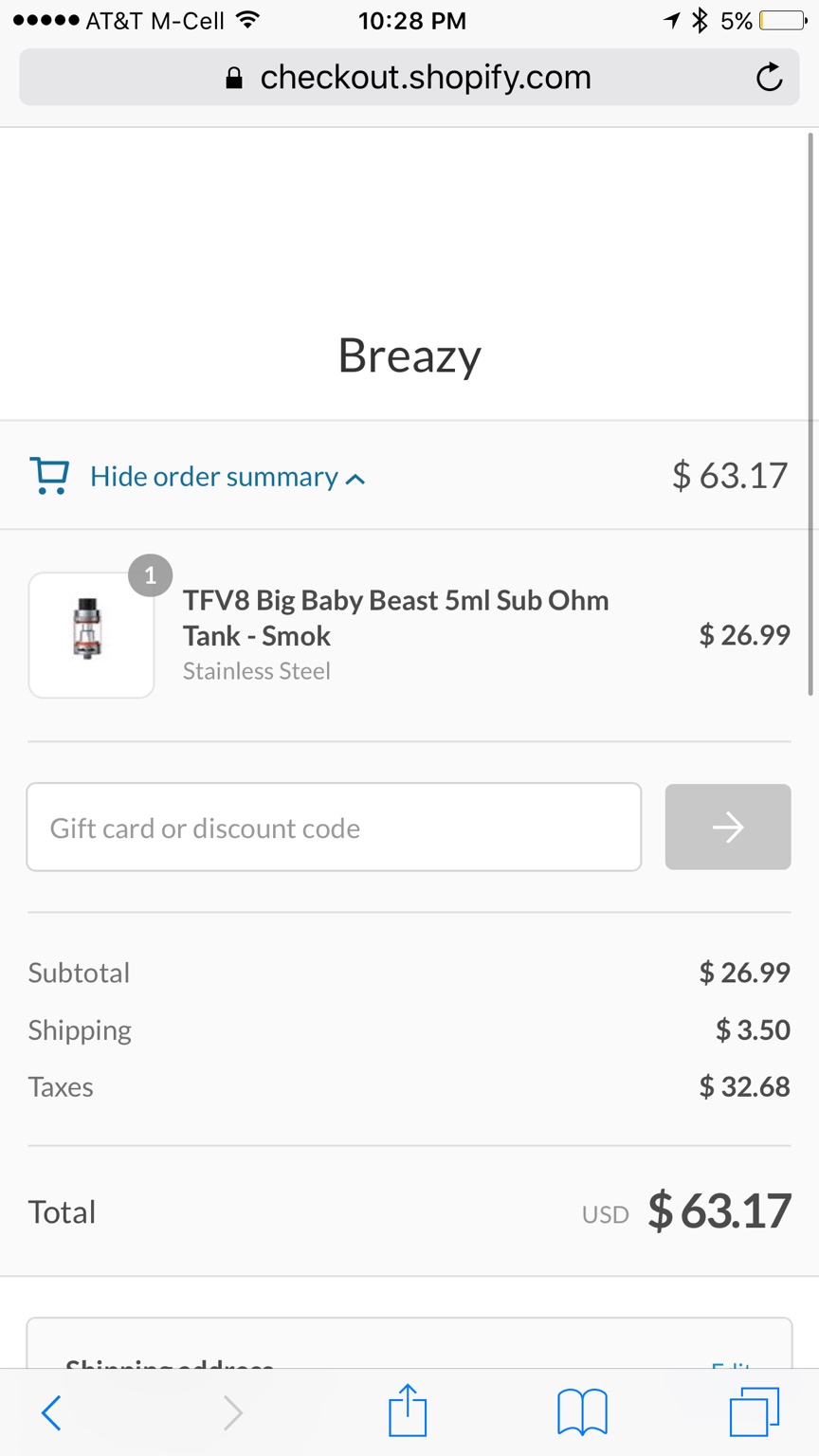819x1456 pixels.
Task: Tap the shopping cart icon
Action: (x=49, y=475)
